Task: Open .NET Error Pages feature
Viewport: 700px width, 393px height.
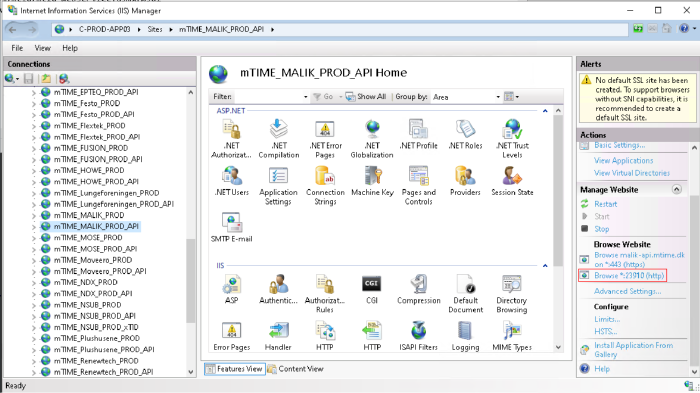Action: pyautogui.click(x=325, y=138)
